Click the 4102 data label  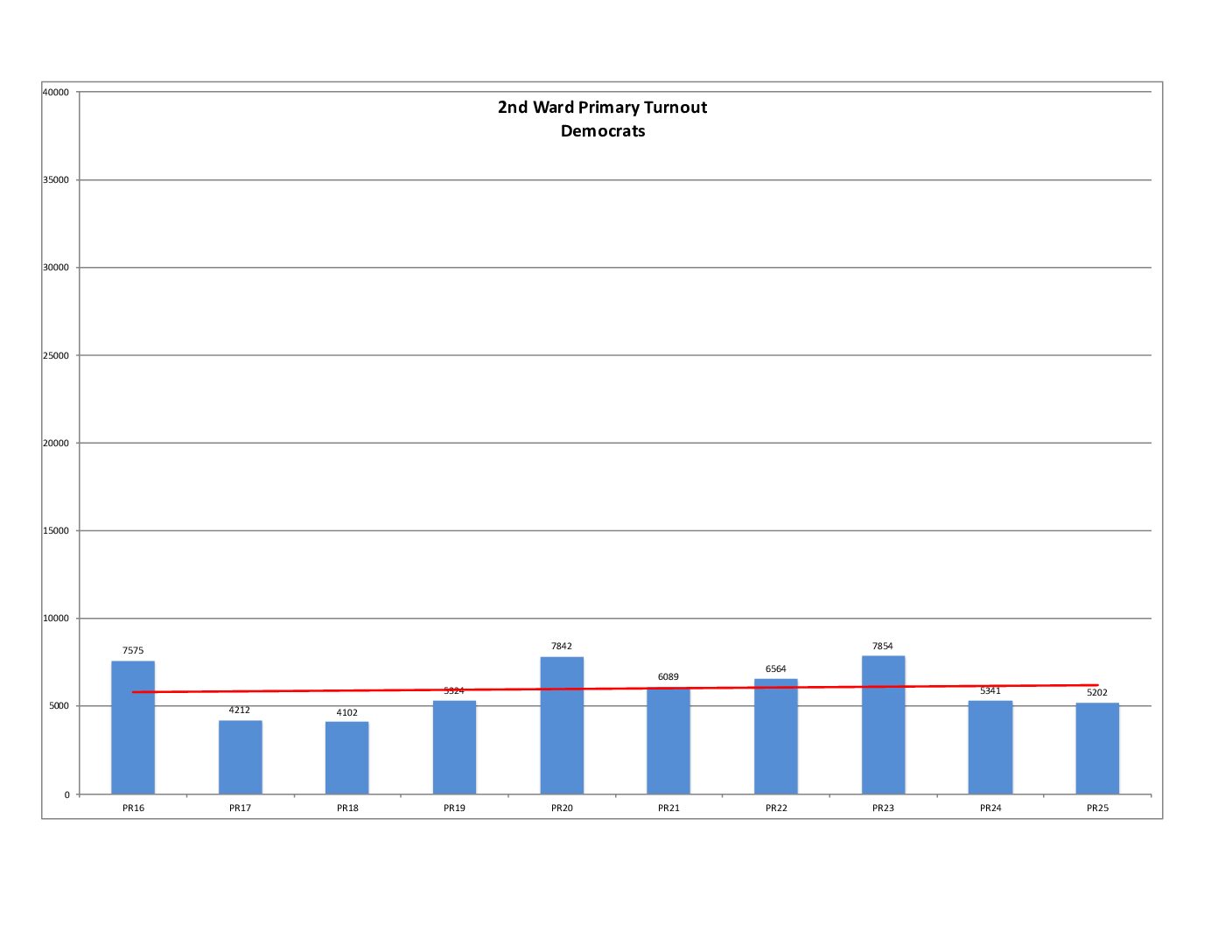tap(347, 713)
